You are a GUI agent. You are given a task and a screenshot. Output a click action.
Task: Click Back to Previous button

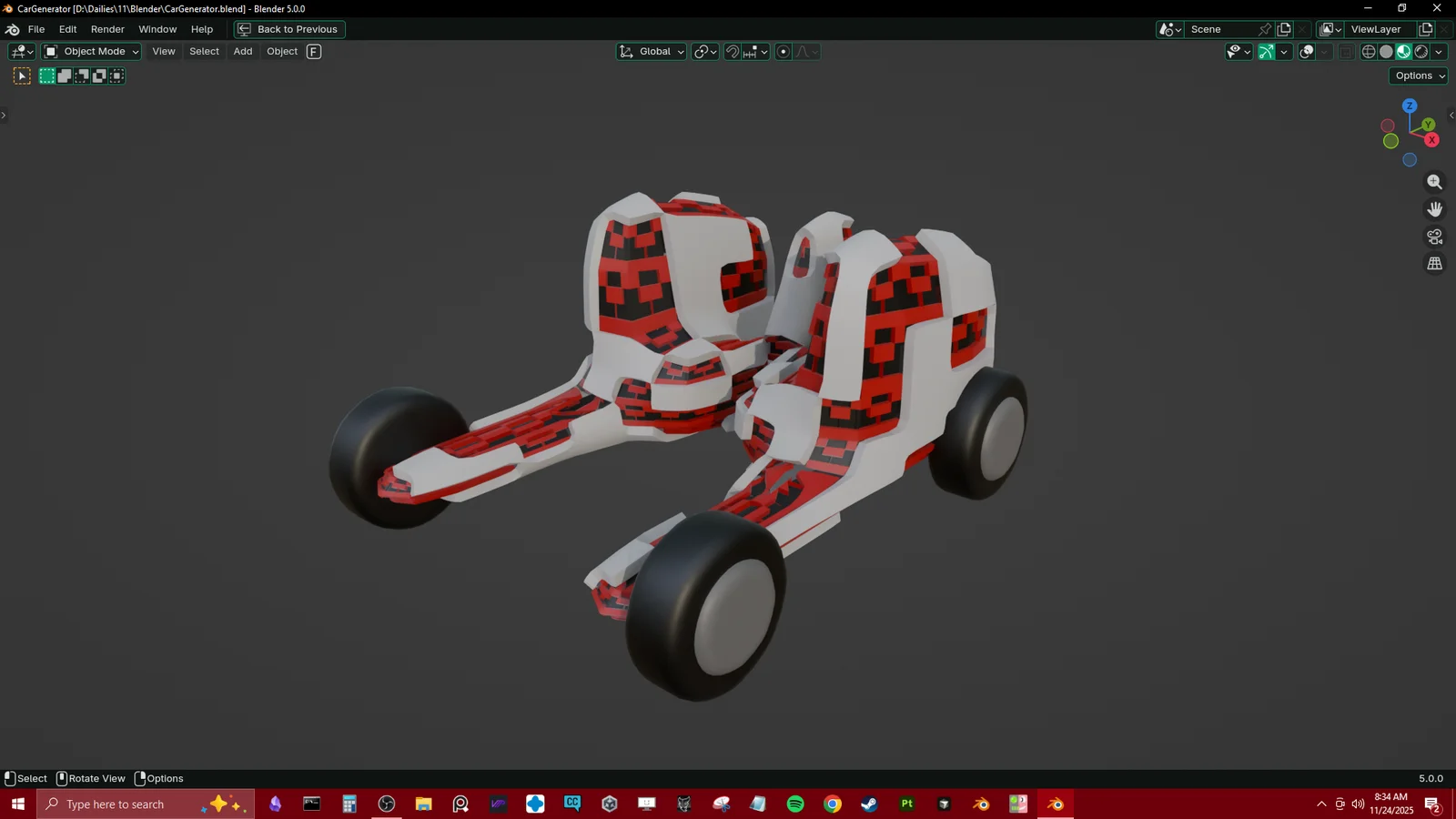tap(288, 29)
